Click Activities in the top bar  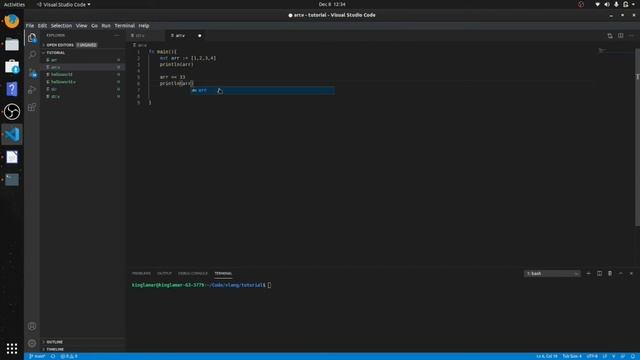pos(14,4)
